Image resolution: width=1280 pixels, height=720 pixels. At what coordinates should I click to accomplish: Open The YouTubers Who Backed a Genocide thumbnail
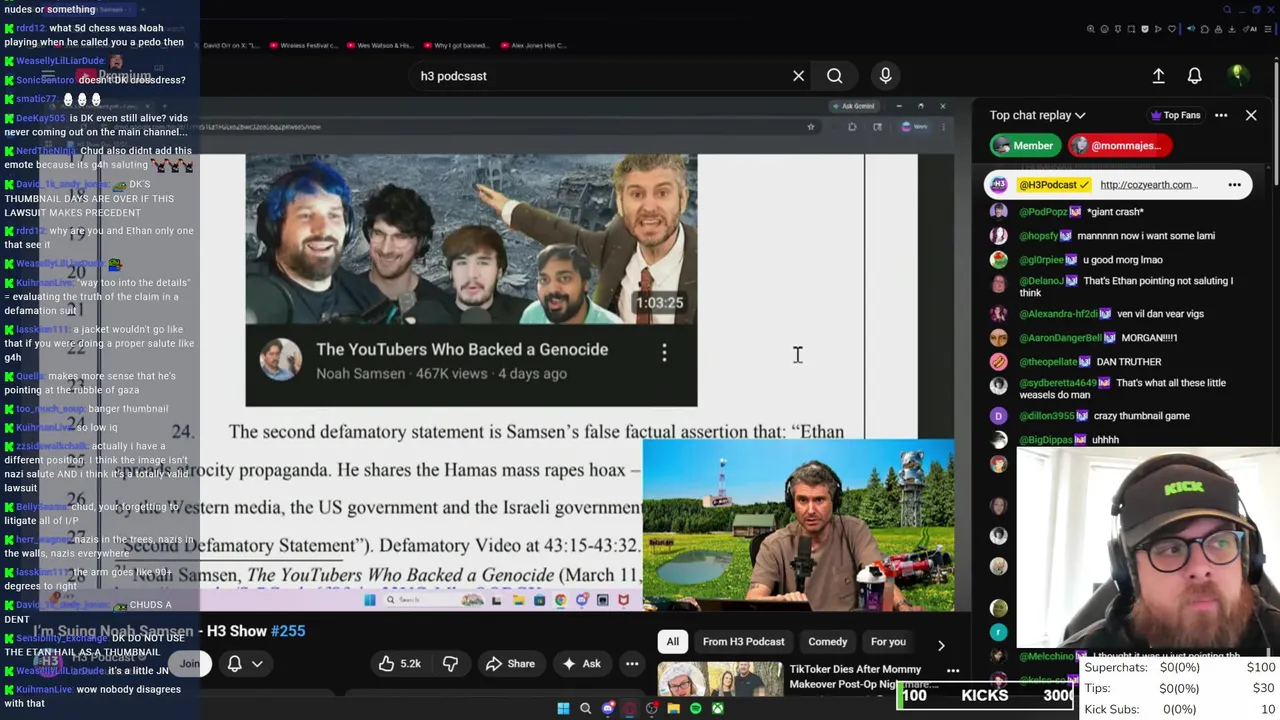[x=471, y=239]
